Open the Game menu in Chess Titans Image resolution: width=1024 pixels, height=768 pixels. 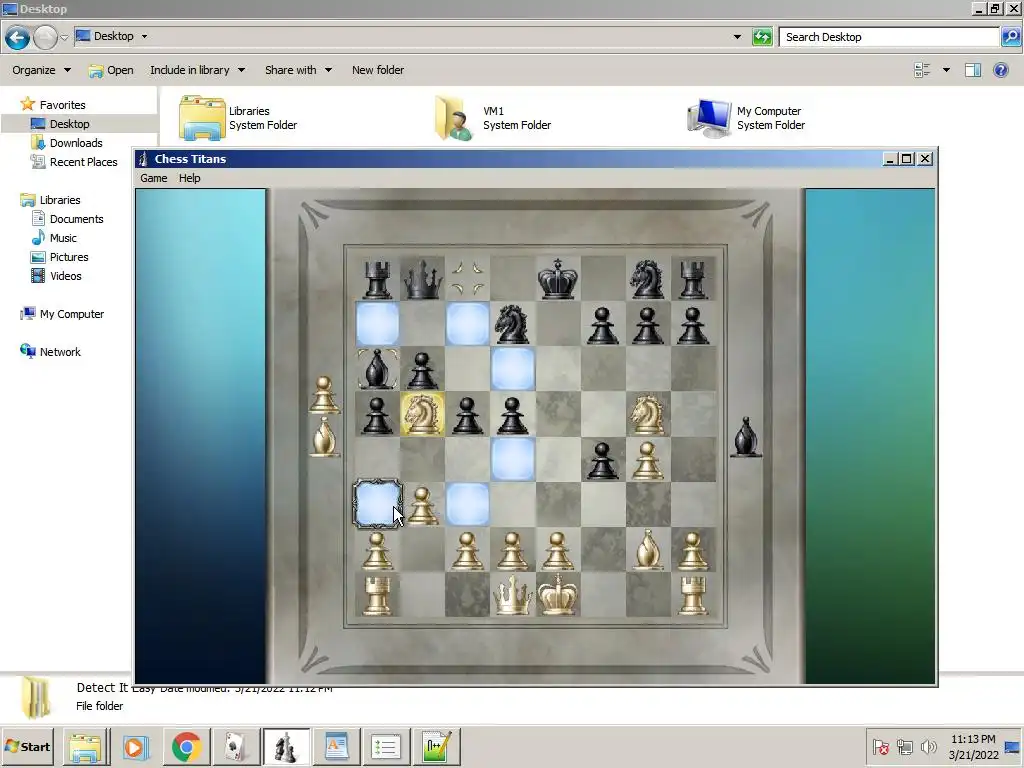[153, 178]
